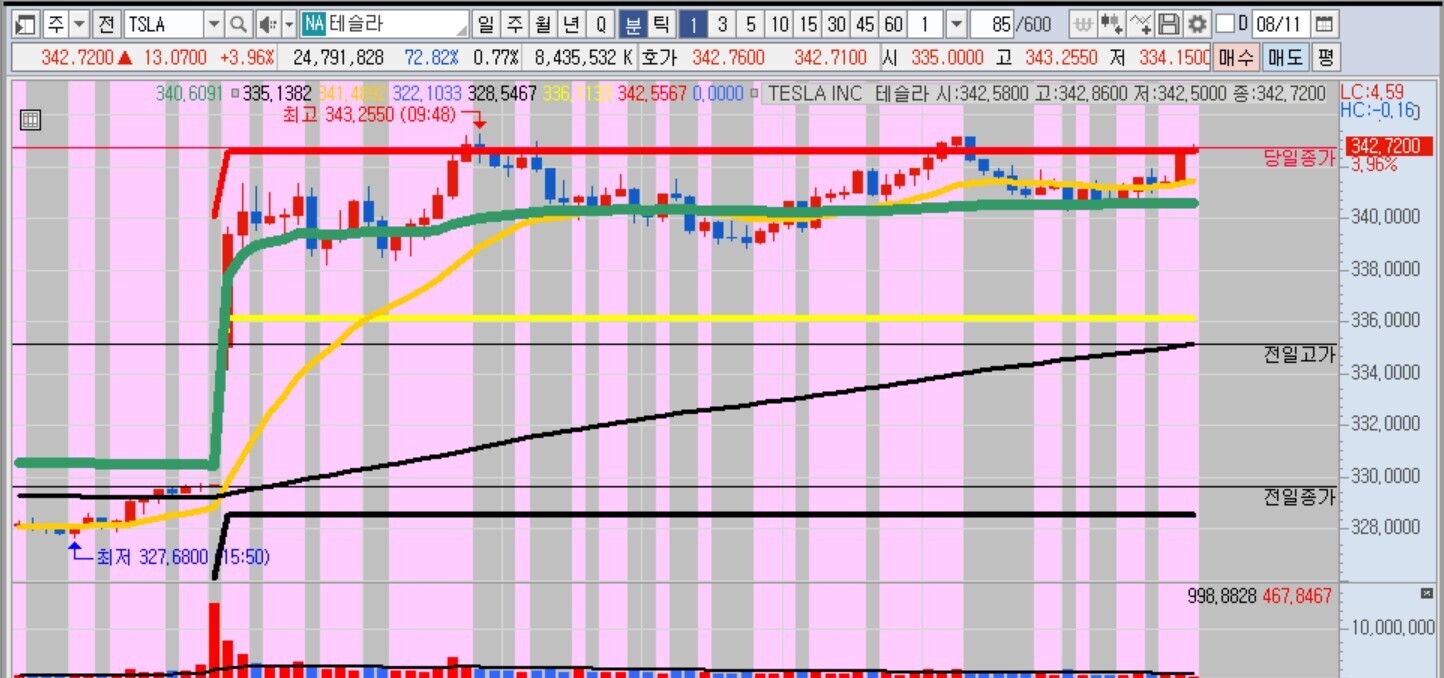Click the 328,5467 indicator value
Image resolution: width=1444 pixels, height=678 pixels.
pos(502,94)
